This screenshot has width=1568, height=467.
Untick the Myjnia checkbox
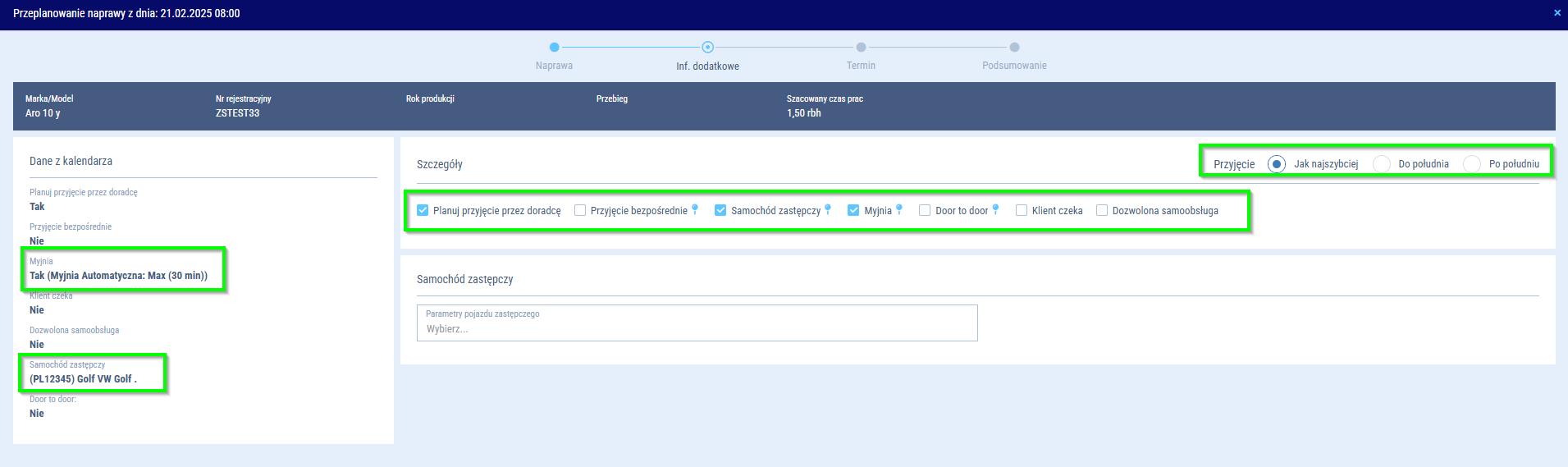click(853, 211)
